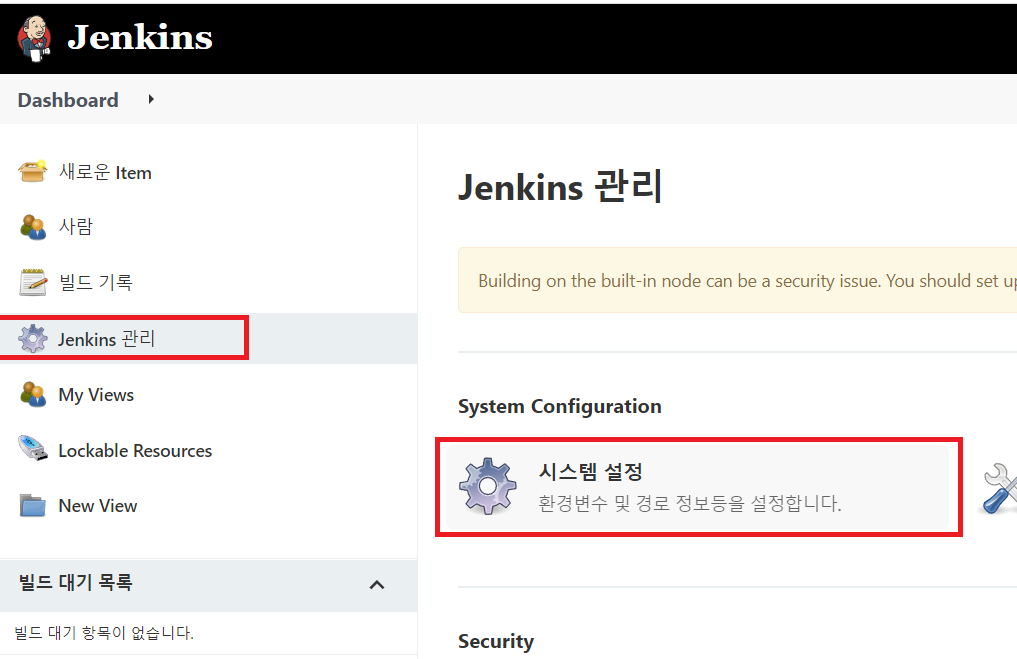Click the 빌드 대기 목록 header text
The image size is (1017, 659).
(x=75, y=582)
